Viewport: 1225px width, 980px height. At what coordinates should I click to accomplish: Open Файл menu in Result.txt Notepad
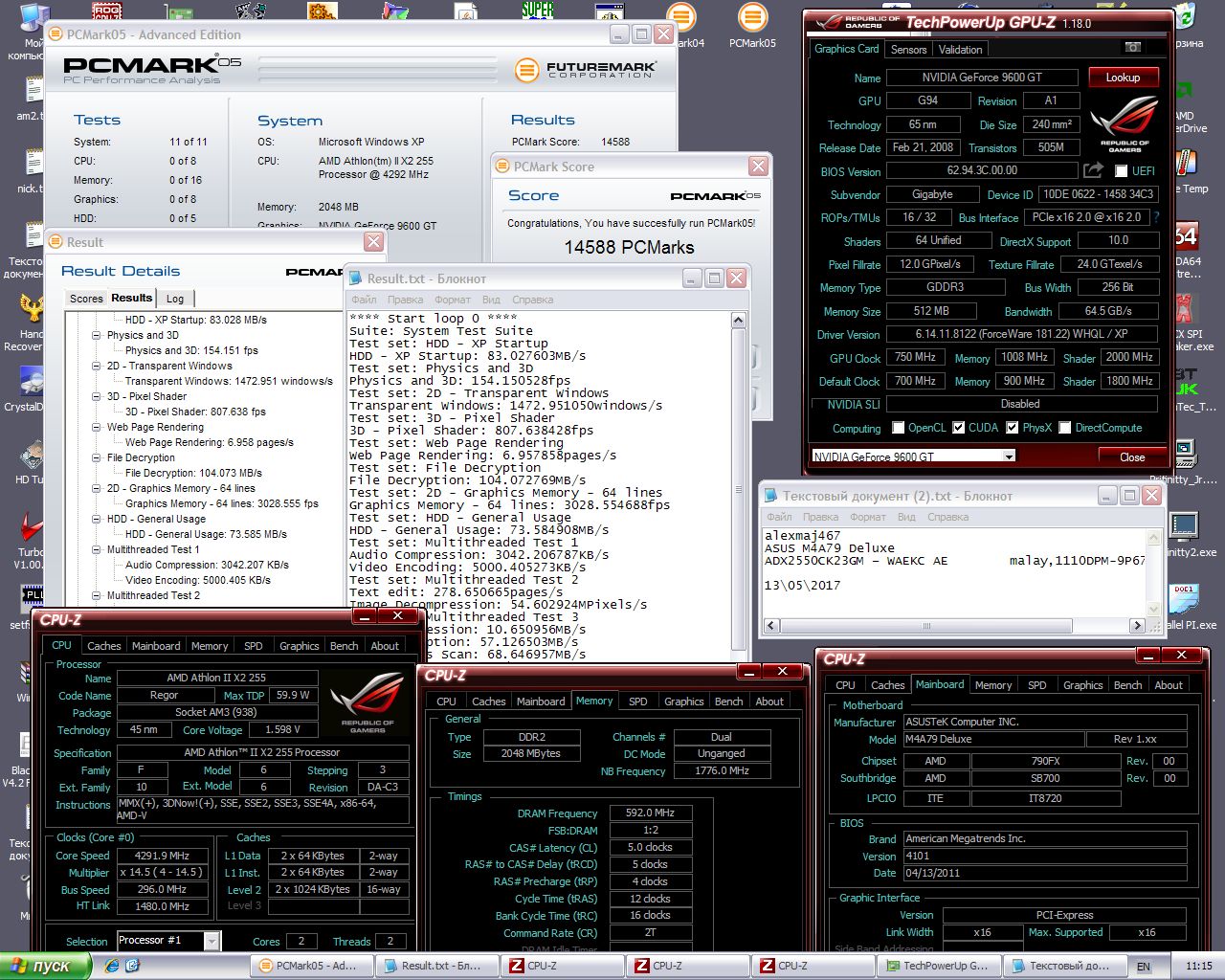pos(364,300)
